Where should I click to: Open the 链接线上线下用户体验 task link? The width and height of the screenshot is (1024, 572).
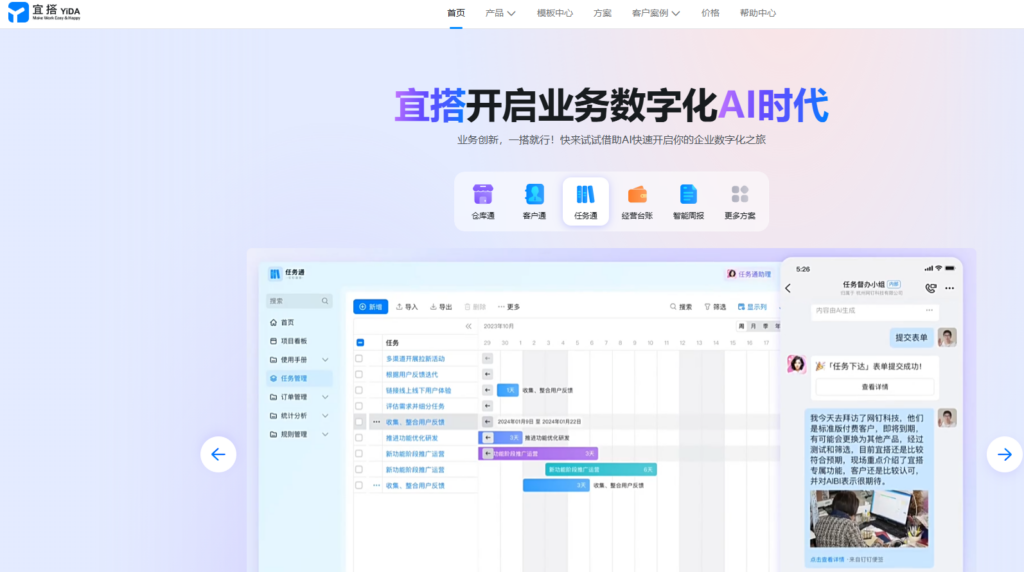(x=418, y=390)
